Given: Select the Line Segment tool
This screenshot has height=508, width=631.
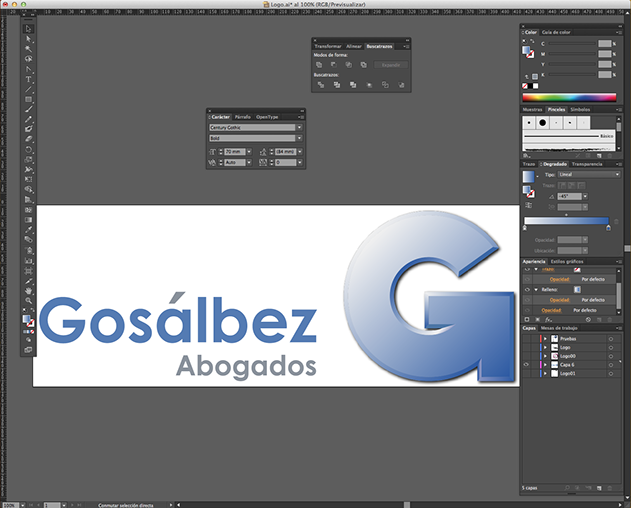Looking at the screenshot, I should 28,89.
